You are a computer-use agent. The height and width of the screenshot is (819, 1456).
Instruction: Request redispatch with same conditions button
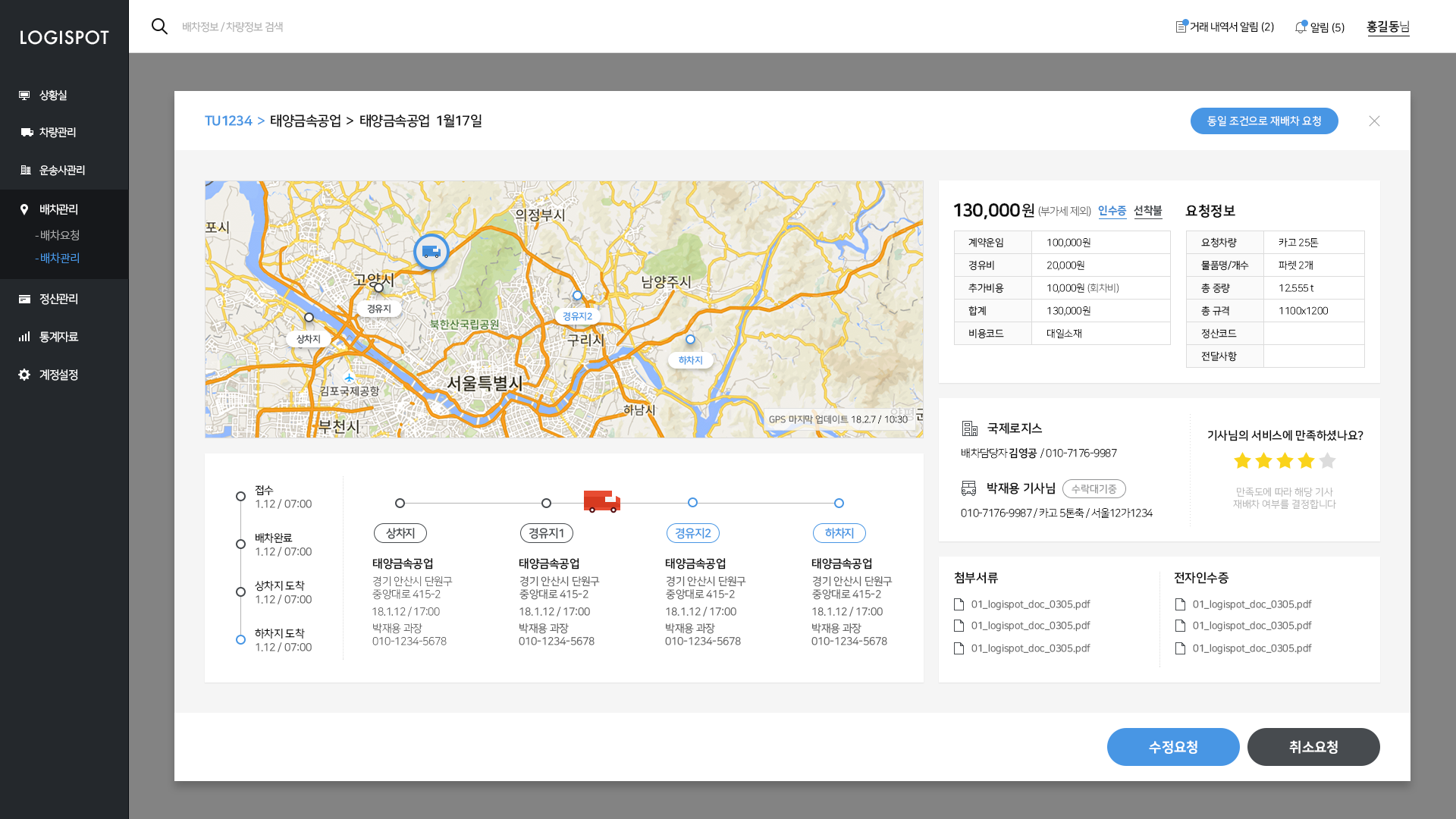click(1263, 121)
